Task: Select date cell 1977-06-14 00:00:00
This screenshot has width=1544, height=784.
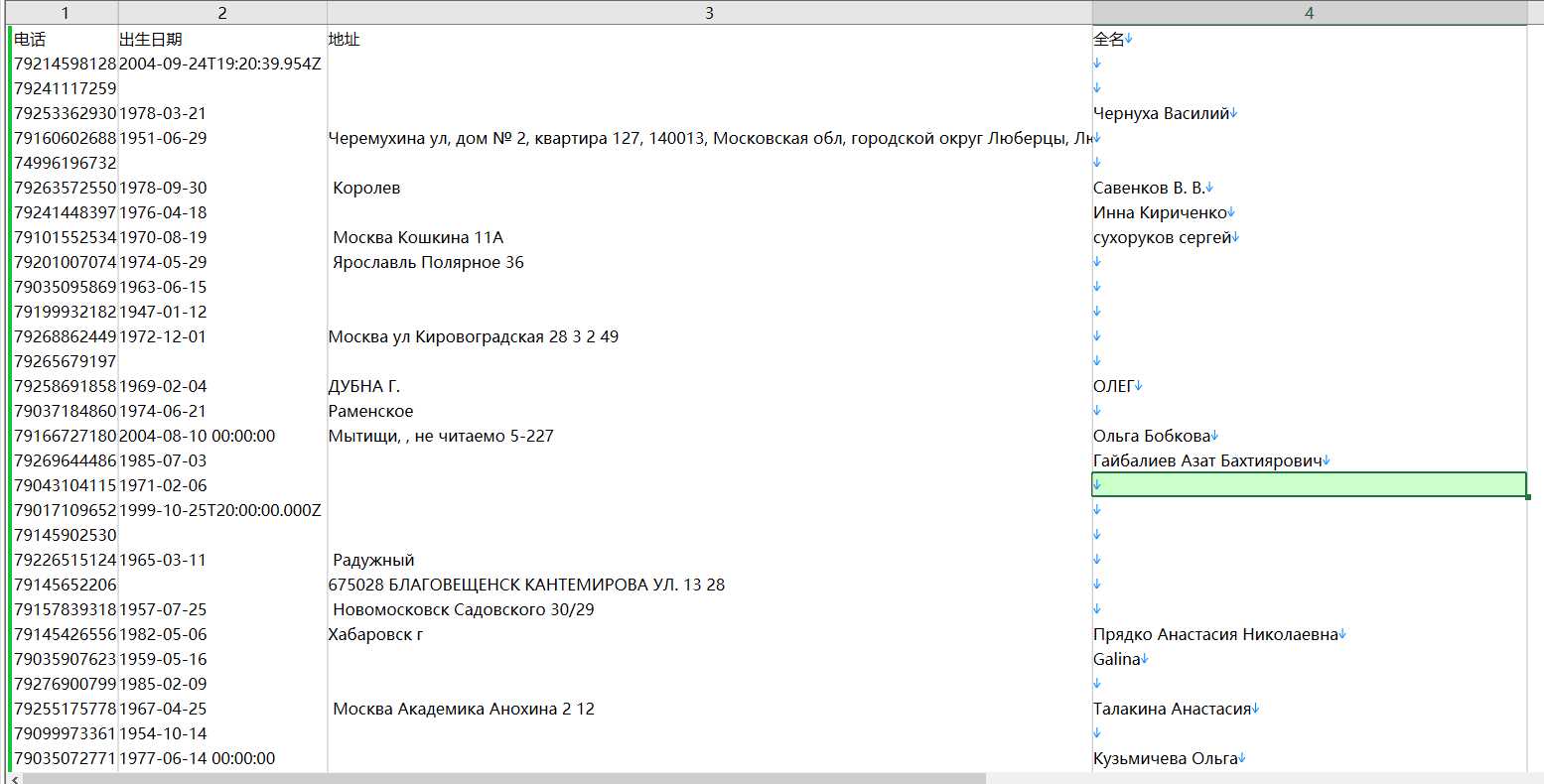Action: (x=222, y=758)
